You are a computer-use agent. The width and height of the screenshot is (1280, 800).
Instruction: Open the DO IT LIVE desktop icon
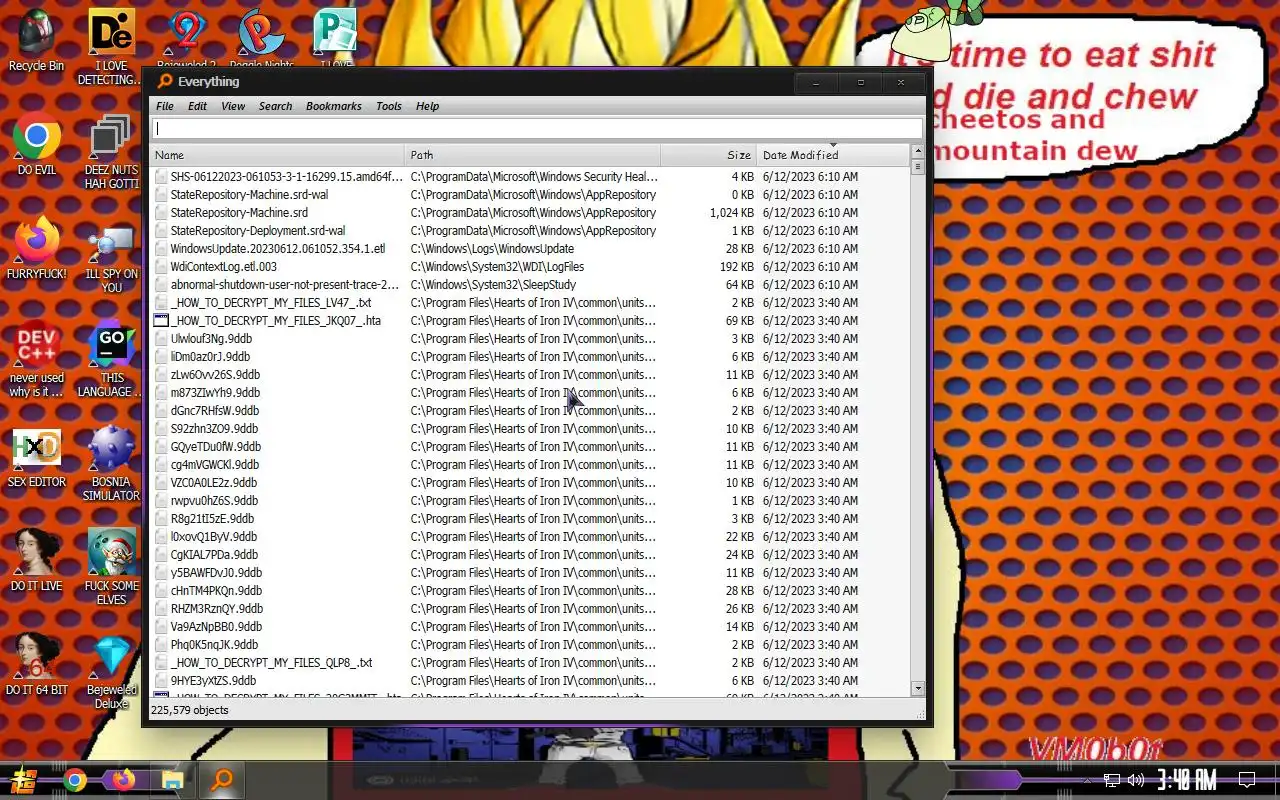pyautogui.click(x=36, y=560)
